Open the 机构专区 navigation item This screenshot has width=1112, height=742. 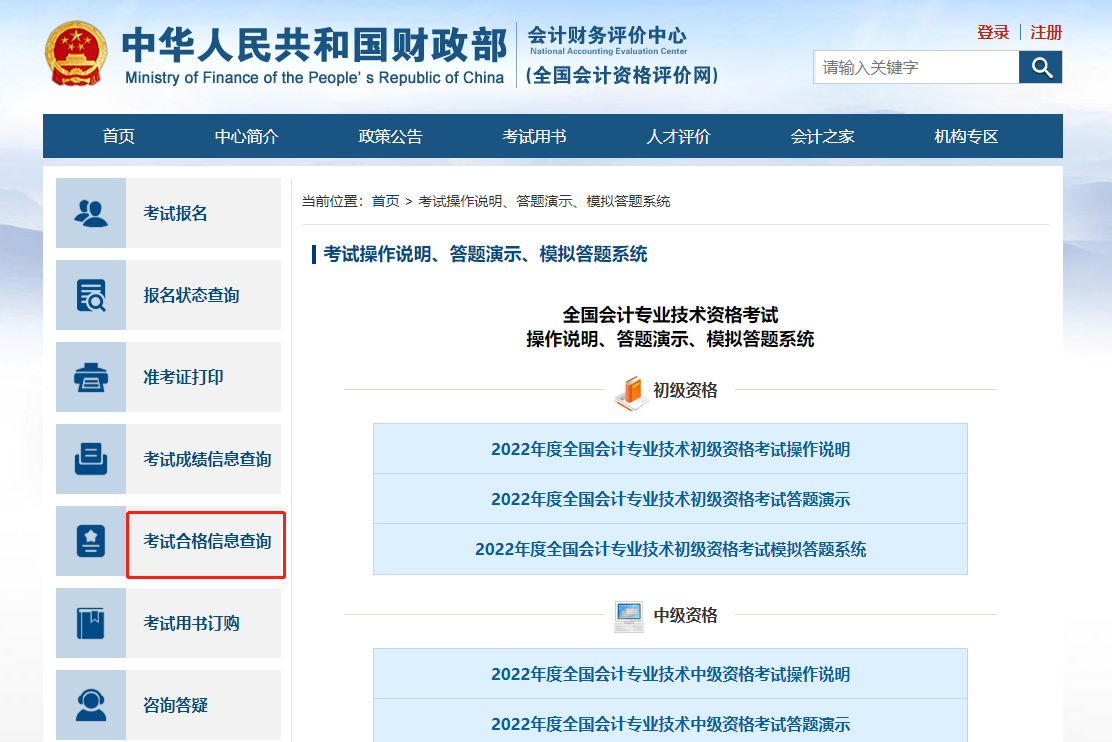click(x=966, y=137)
